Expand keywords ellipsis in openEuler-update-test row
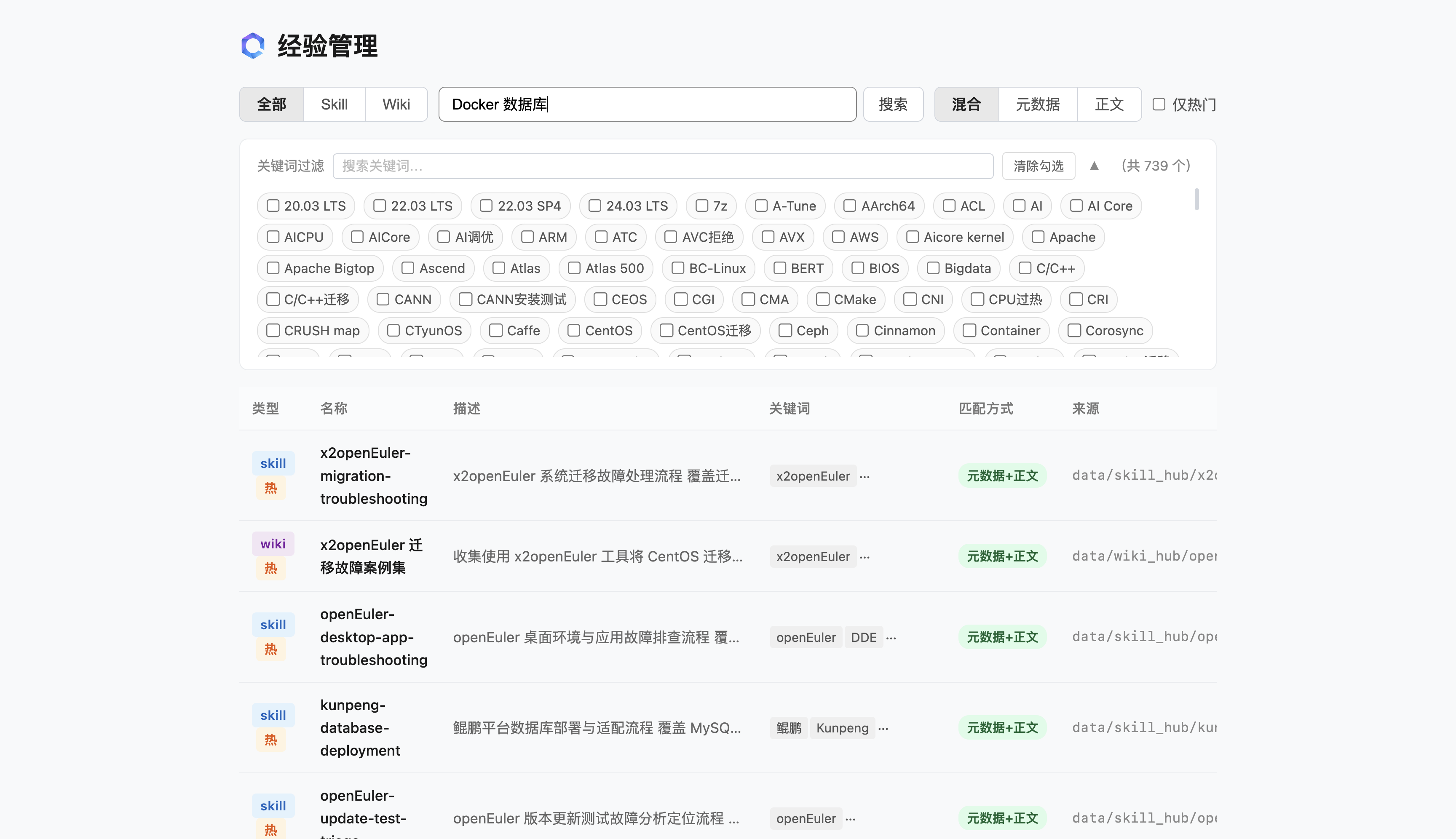This screenshot has height=839, width=1456. [851, 819]
